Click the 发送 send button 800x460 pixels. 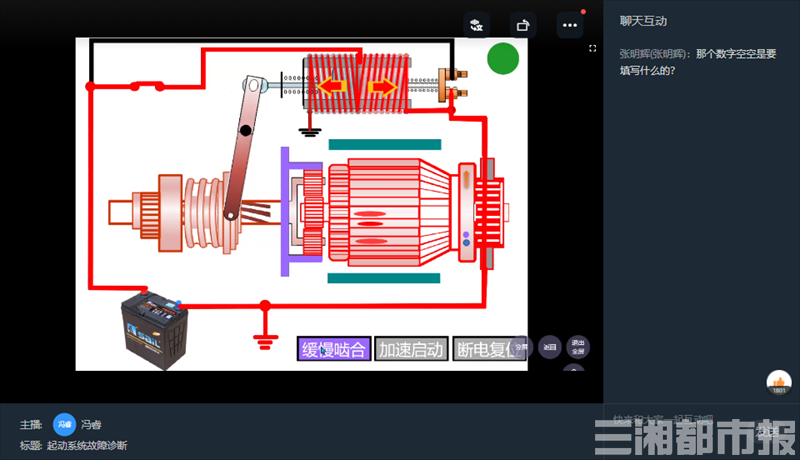[766, 431]
